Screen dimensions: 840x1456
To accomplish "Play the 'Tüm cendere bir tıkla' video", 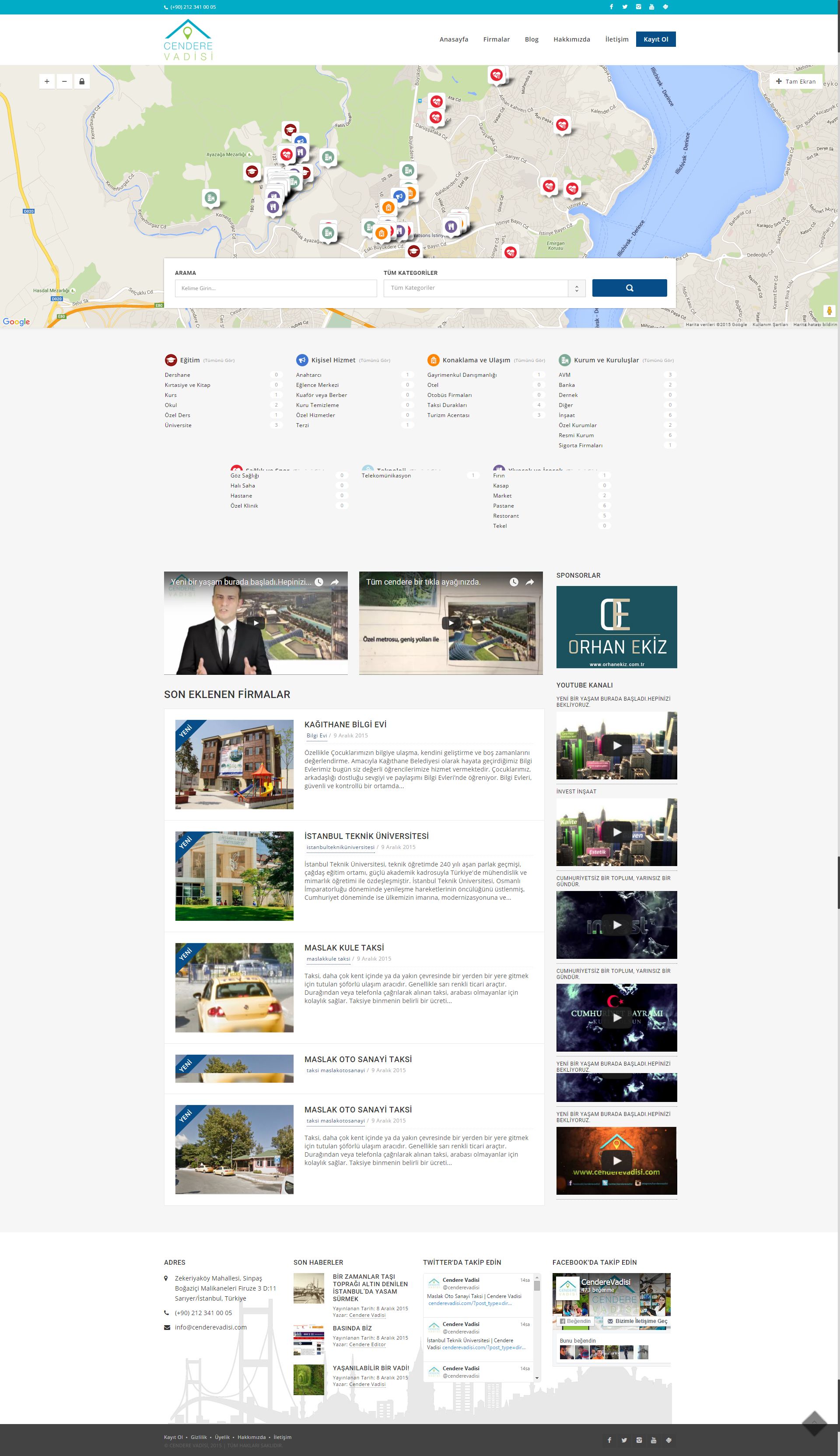I will [x=451, y=623].
